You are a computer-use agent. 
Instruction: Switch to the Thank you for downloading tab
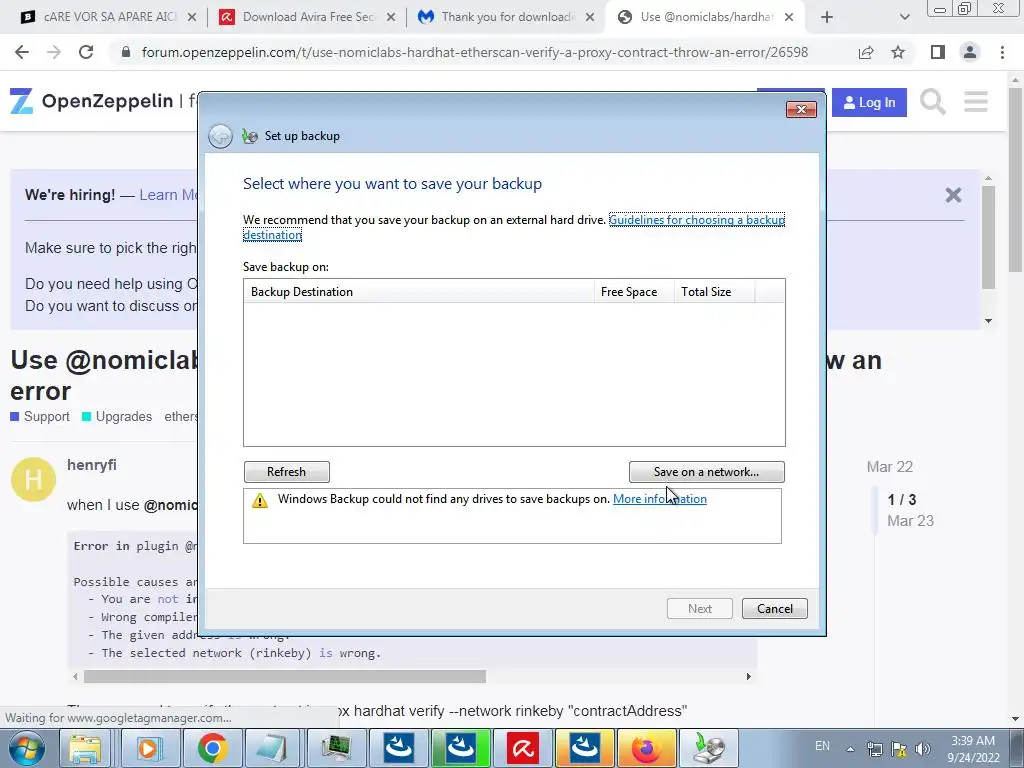508,17
